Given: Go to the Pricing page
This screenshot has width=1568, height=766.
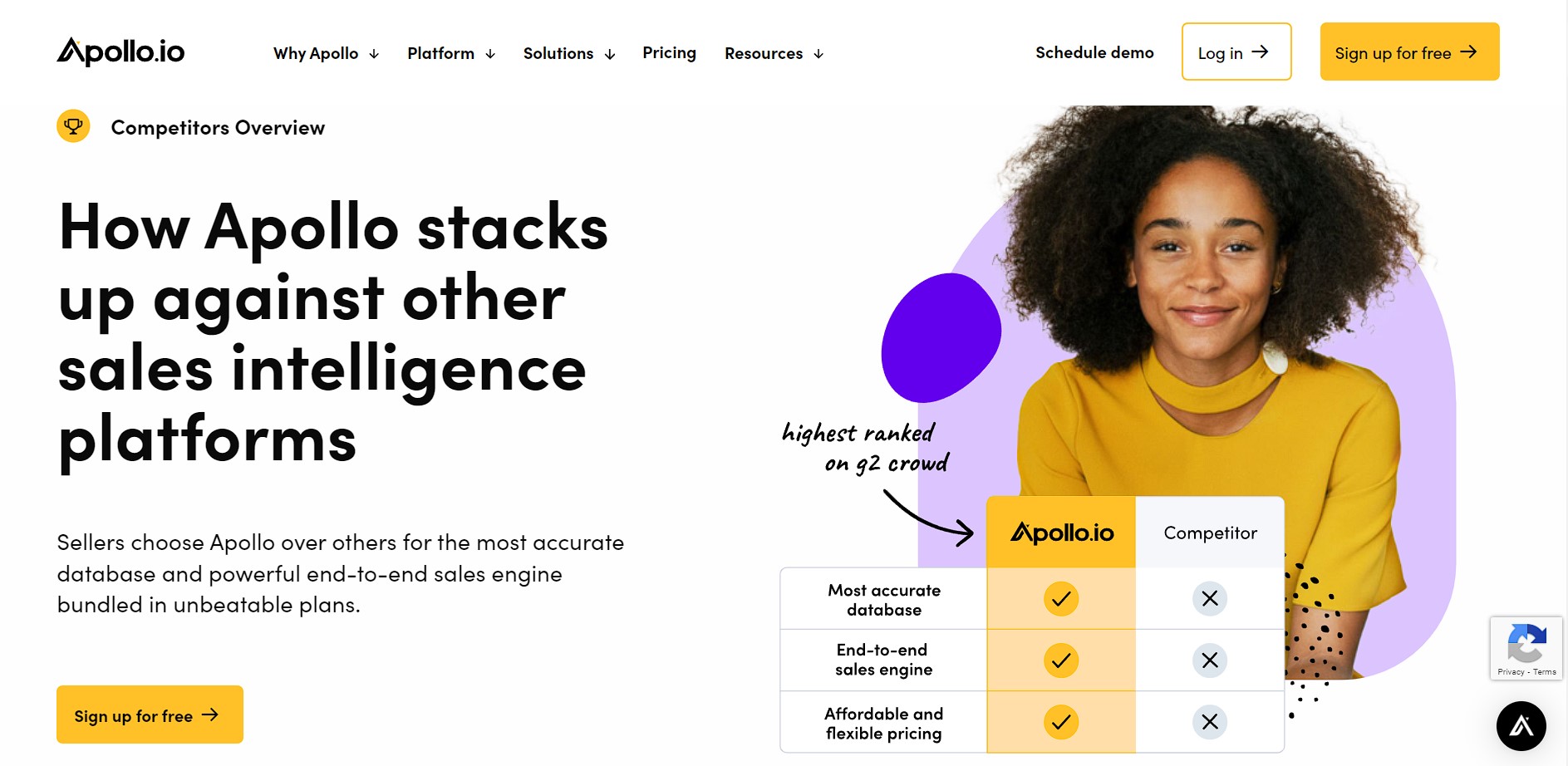Looking at the screenshot, I should [669, 53].
